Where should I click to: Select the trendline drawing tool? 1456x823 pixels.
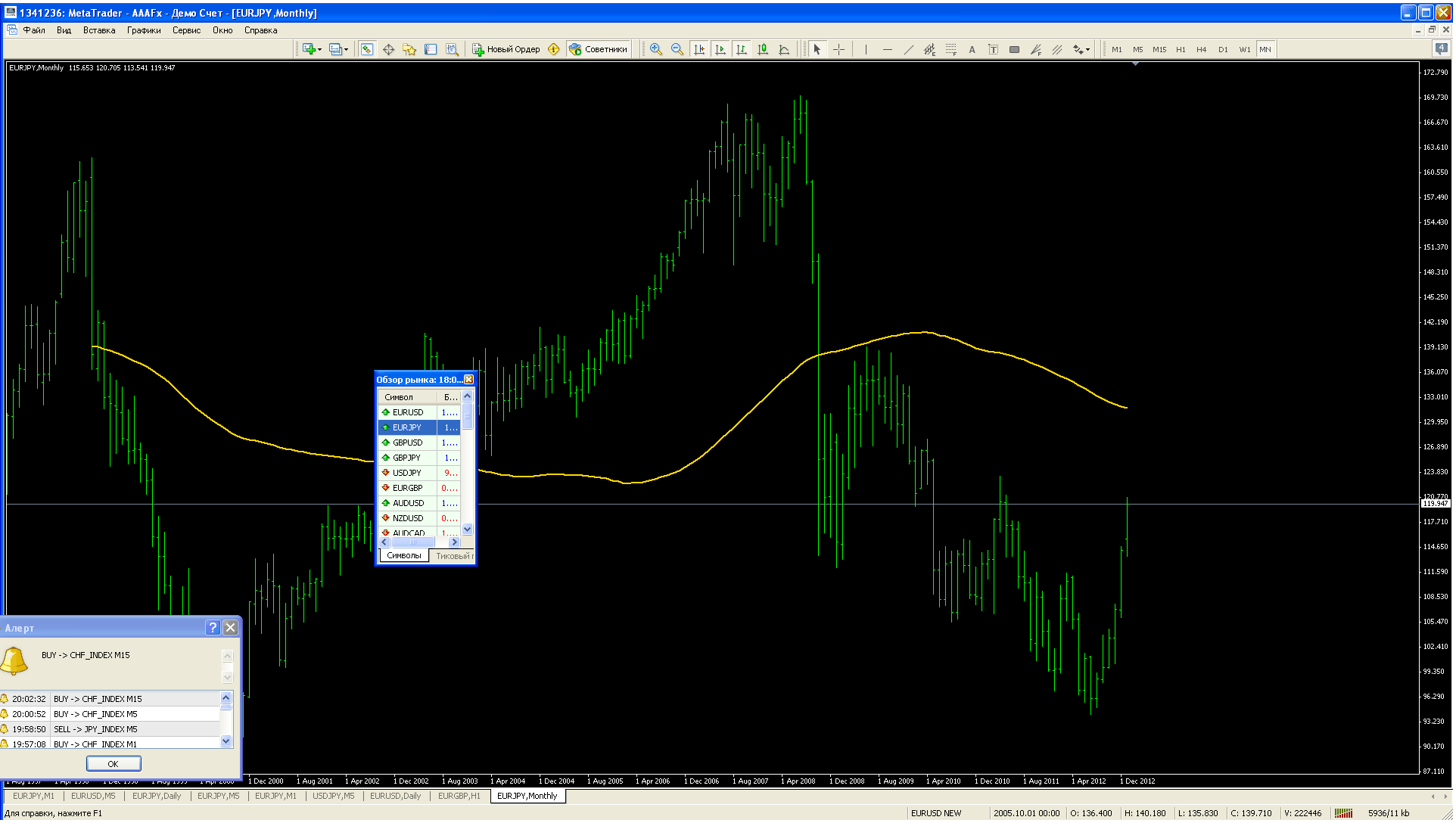(x=908, y=50)
